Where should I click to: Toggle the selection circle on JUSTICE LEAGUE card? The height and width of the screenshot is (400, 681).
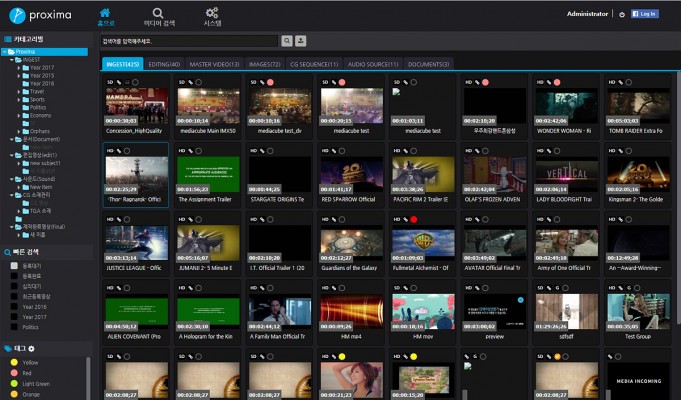(x=127, y=219)
